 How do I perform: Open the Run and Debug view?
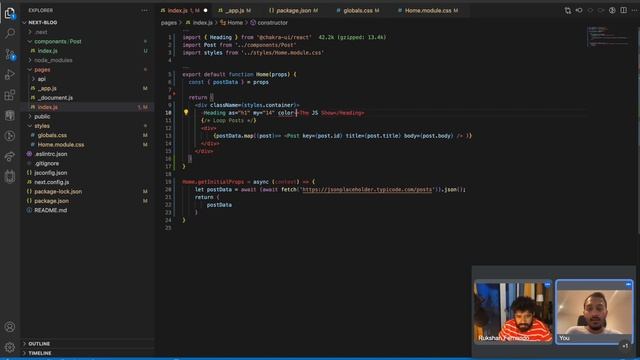(10, 75)
